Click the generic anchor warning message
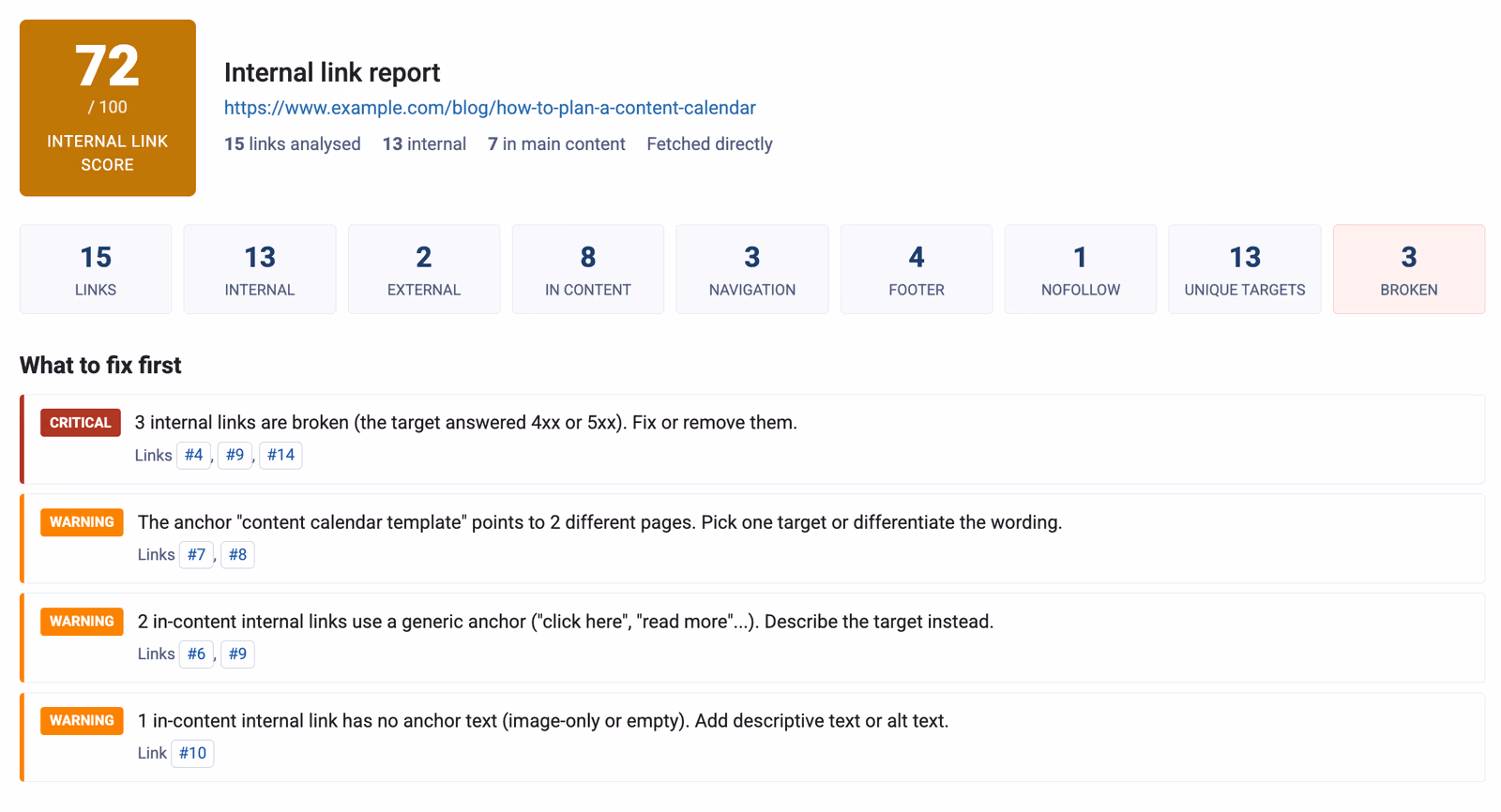This screenshot has height=812, width=1501. pos(566,622)
